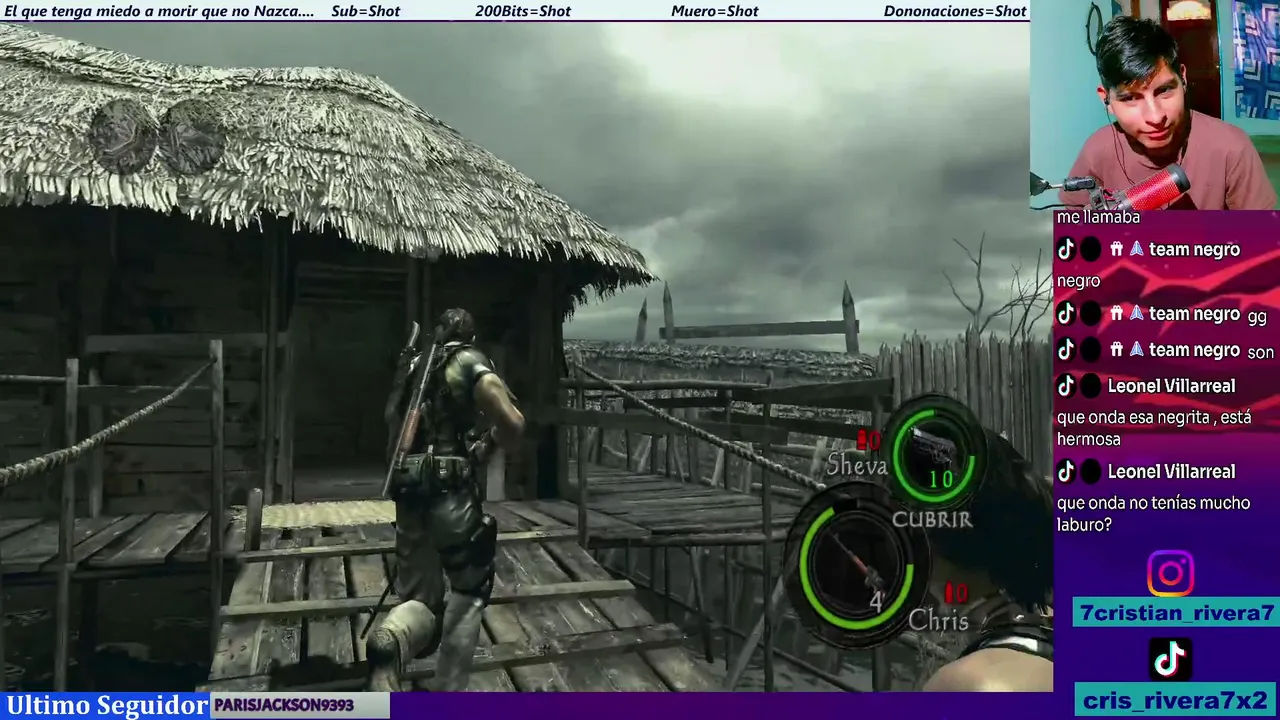Click Chris's shotgun weapon icon
This screenshot has width=1280, height=720.
click(x=854, y=563)
